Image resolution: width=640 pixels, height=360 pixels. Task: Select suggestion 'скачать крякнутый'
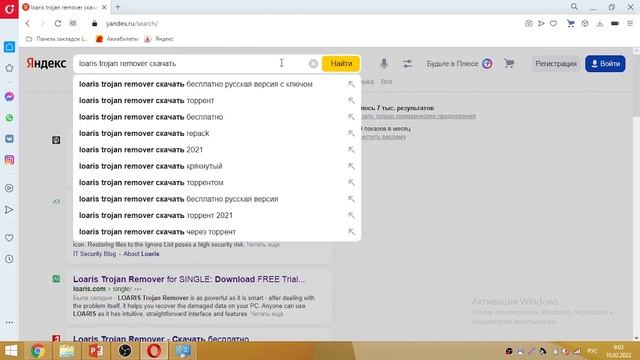[217, 166]
